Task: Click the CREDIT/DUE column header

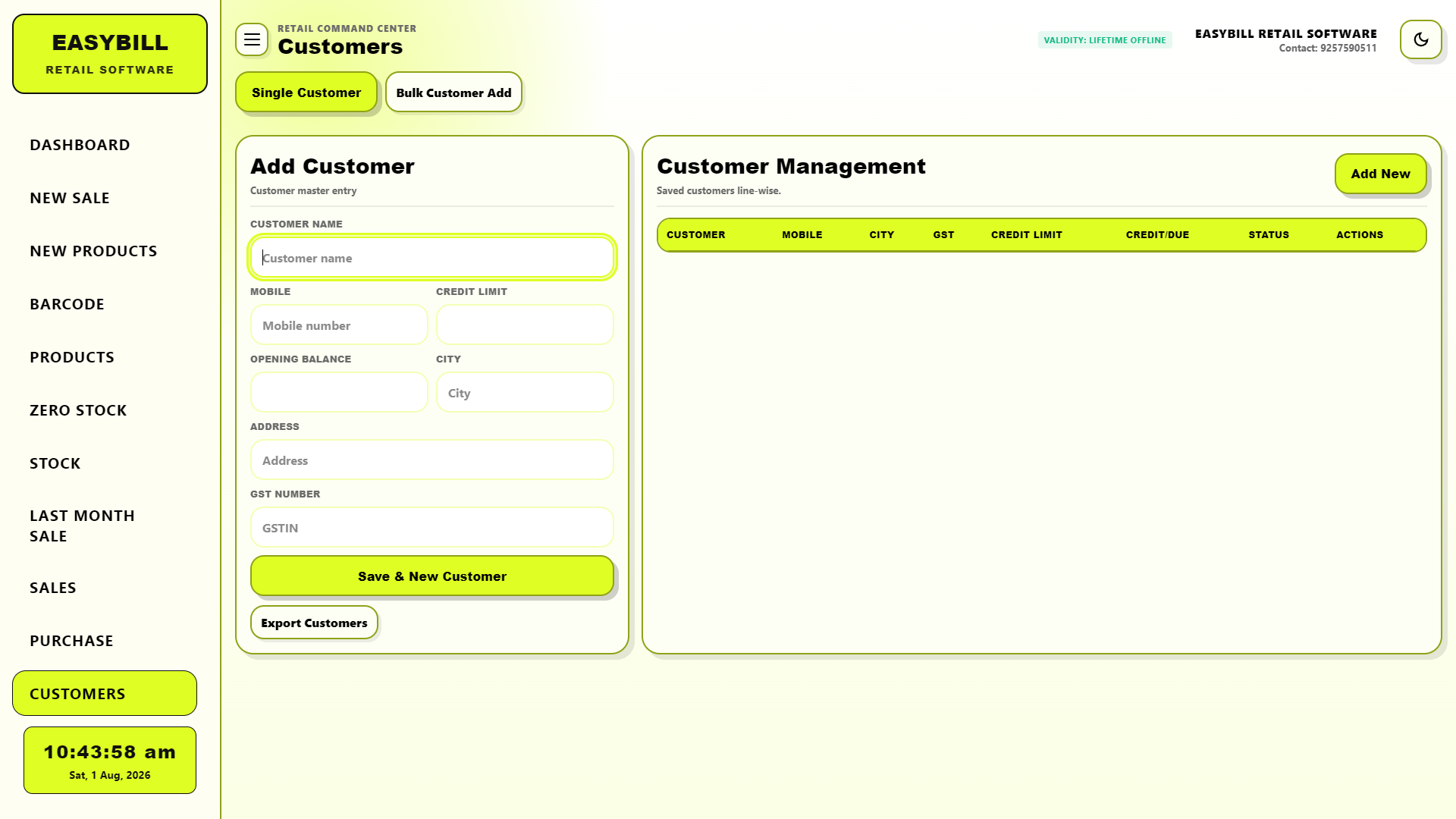Action: pos(1157,235)
